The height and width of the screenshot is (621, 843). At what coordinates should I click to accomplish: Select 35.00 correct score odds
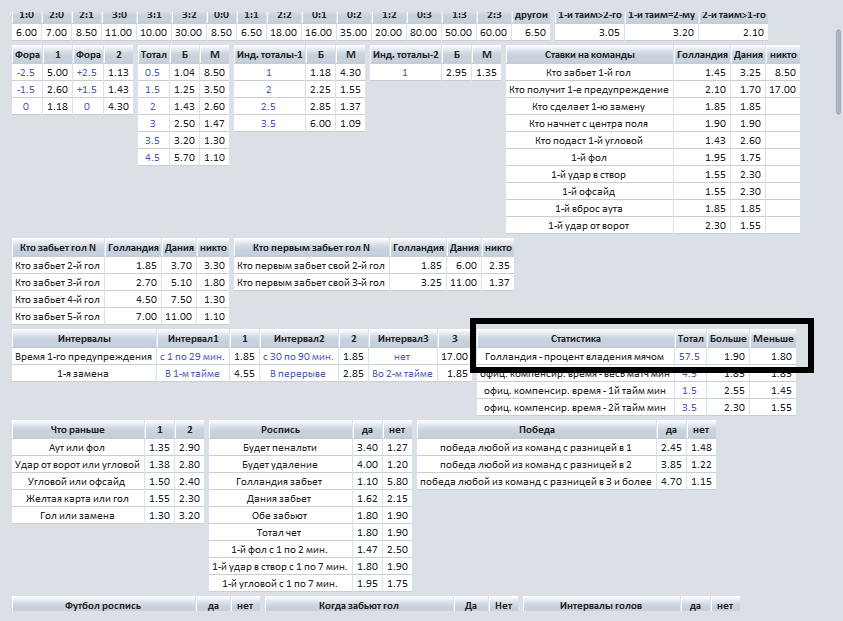pyautogui.click(x=353, y=33)
